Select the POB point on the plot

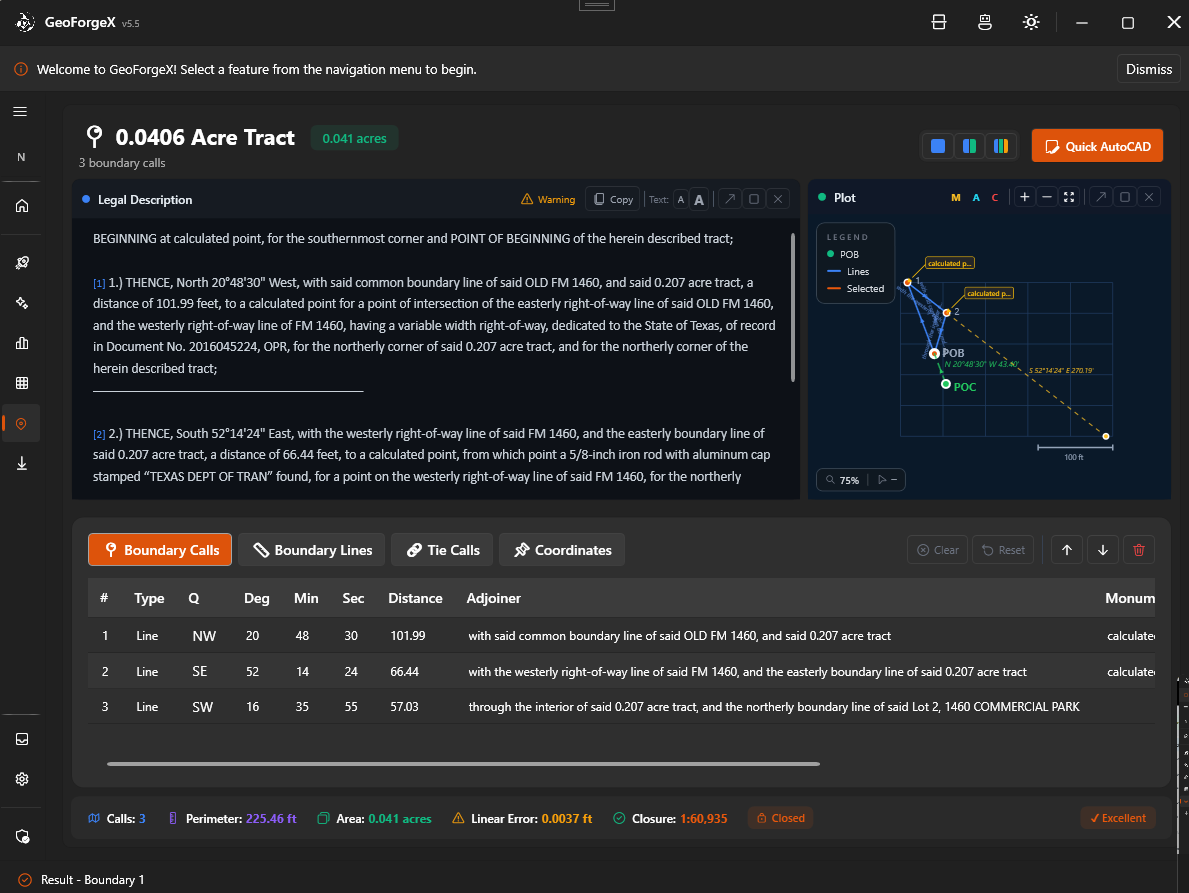click(935, 353)
